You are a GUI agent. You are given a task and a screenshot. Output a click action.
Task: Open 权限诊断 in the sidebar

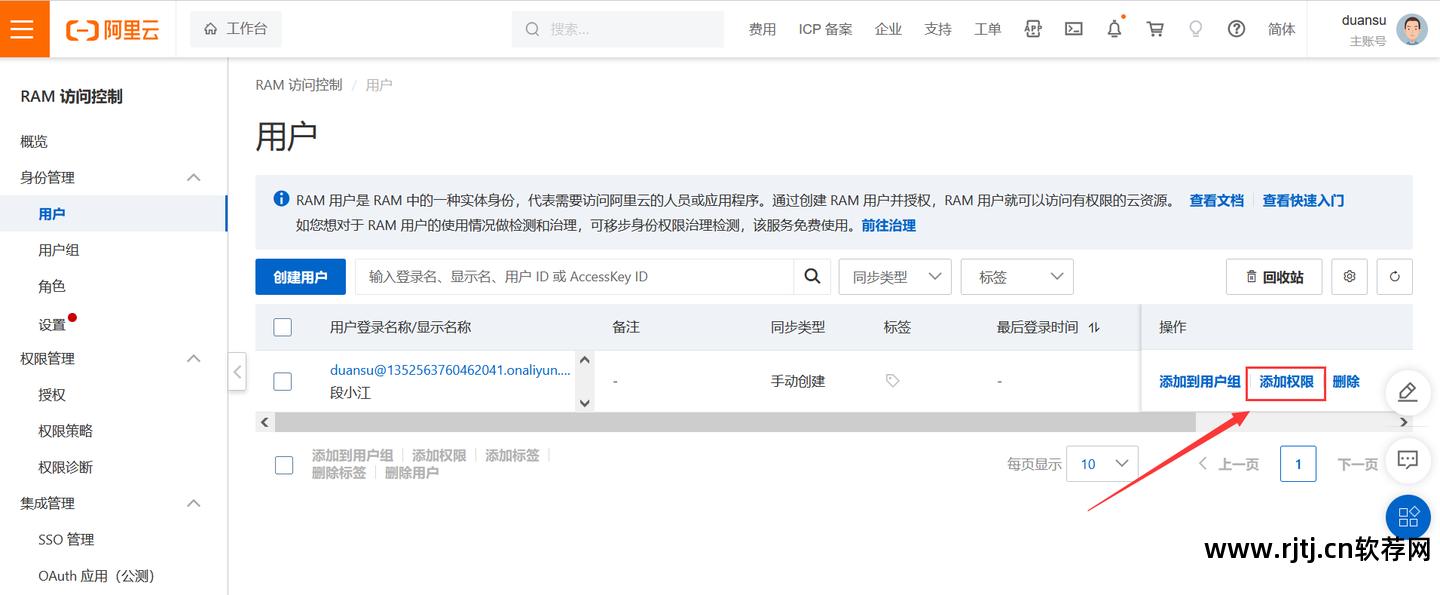pos(66,467)
